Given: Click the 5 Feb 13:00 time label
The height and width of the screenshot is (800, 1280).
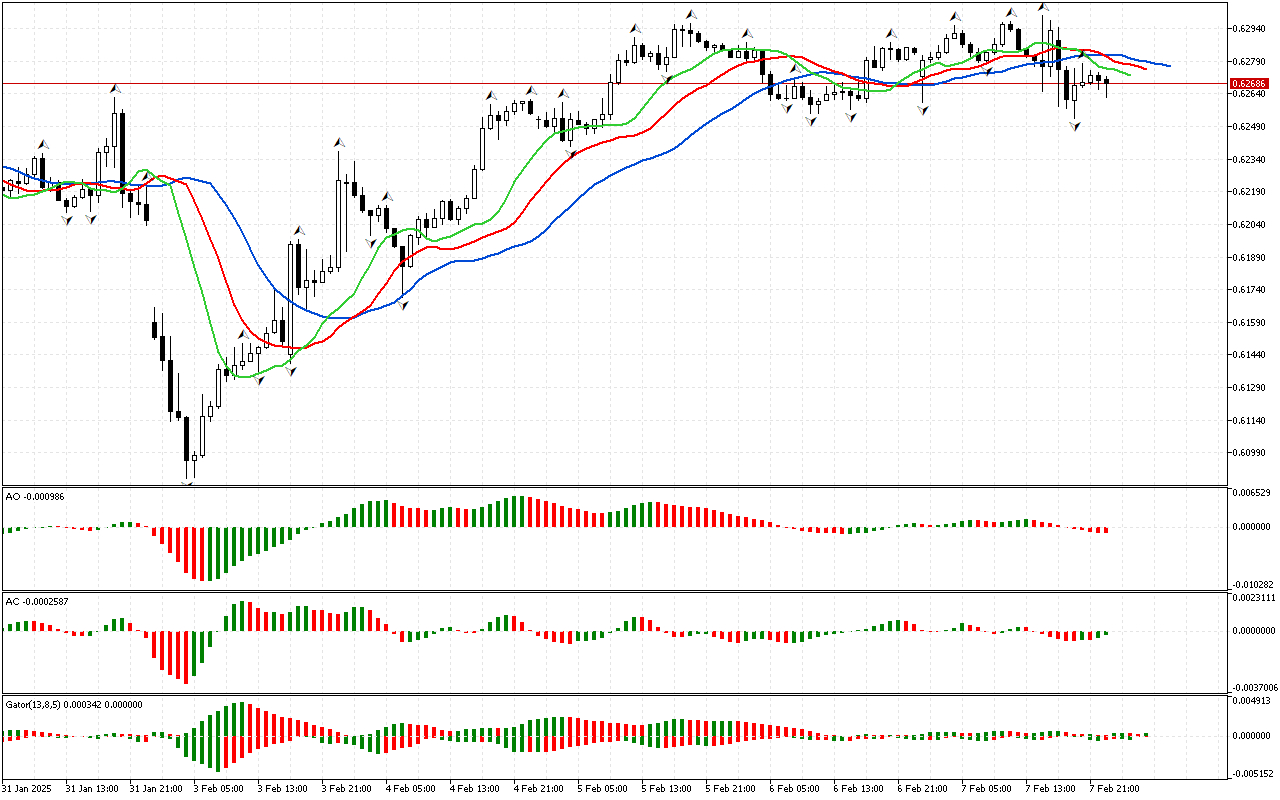Looking at the screenshot, I should coord(666,788).
